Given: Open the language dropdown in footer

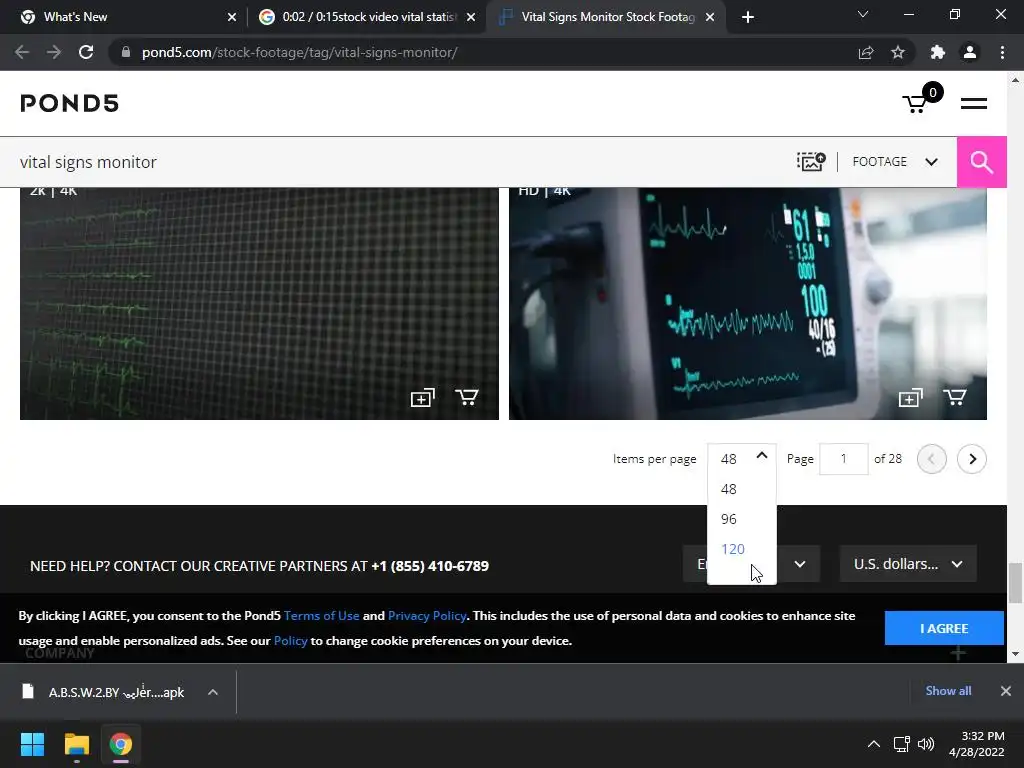Looking at the screenshot, I should [x=799, y=564].
